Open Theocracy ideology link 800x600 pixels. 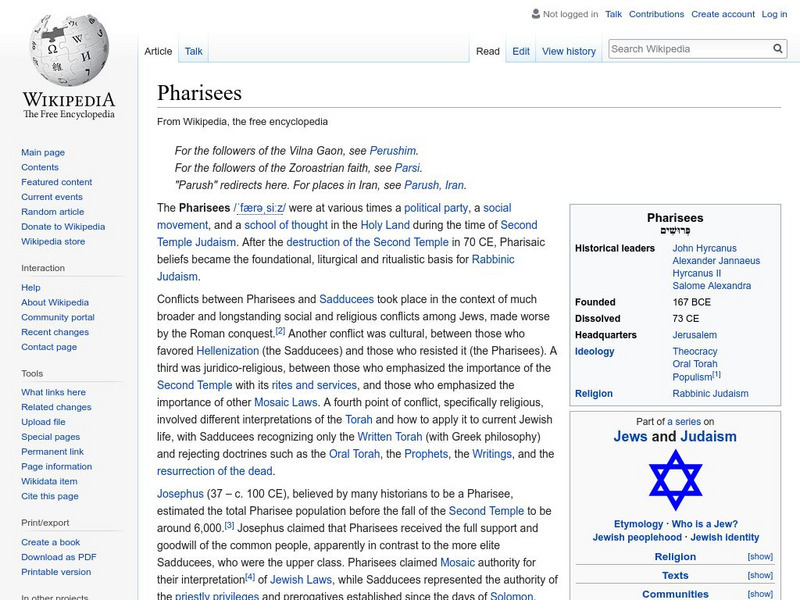pos(694,352)
